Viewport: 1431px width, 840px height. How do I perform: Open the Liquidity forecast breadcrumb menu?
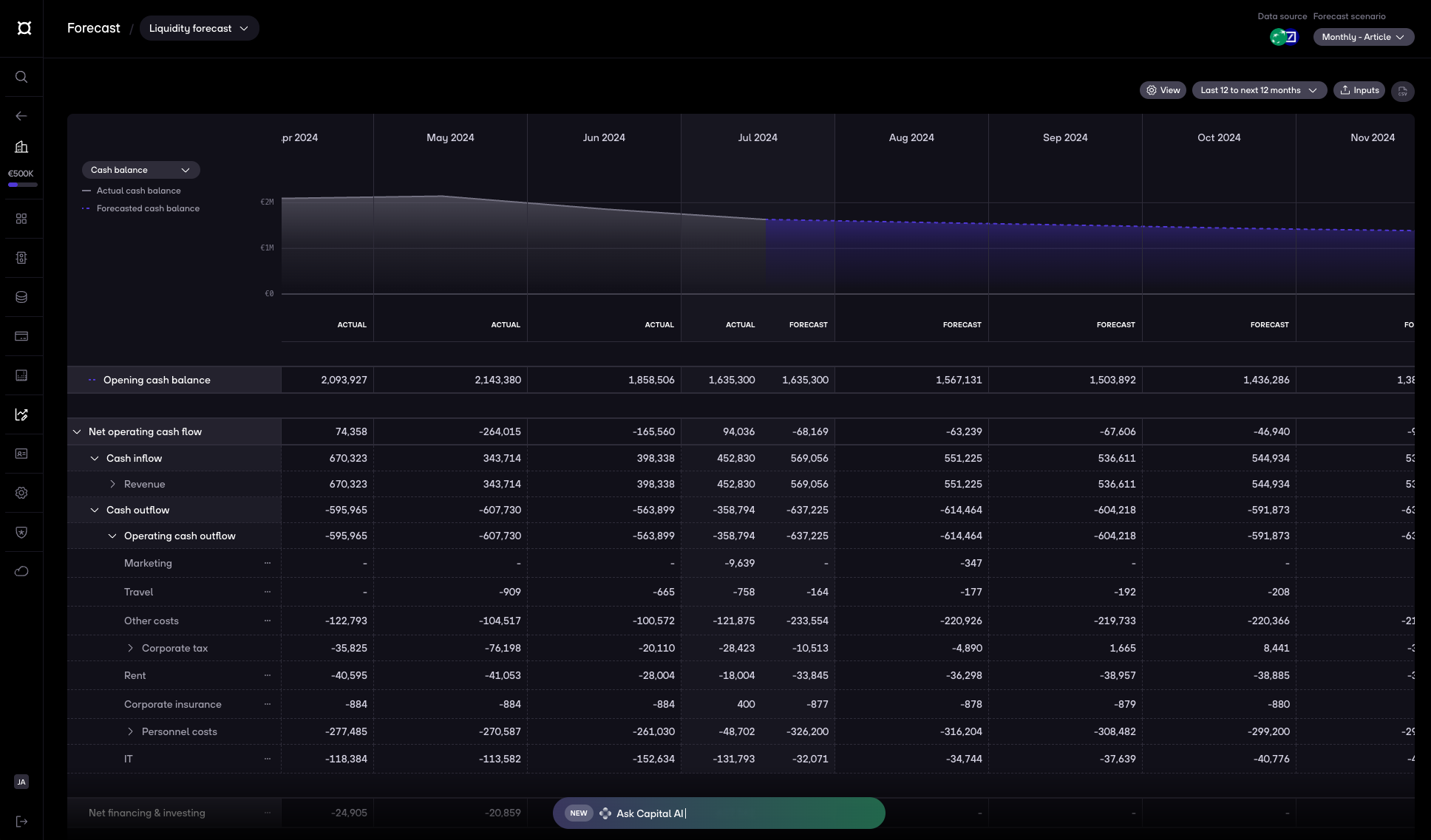tap(199, 28)
